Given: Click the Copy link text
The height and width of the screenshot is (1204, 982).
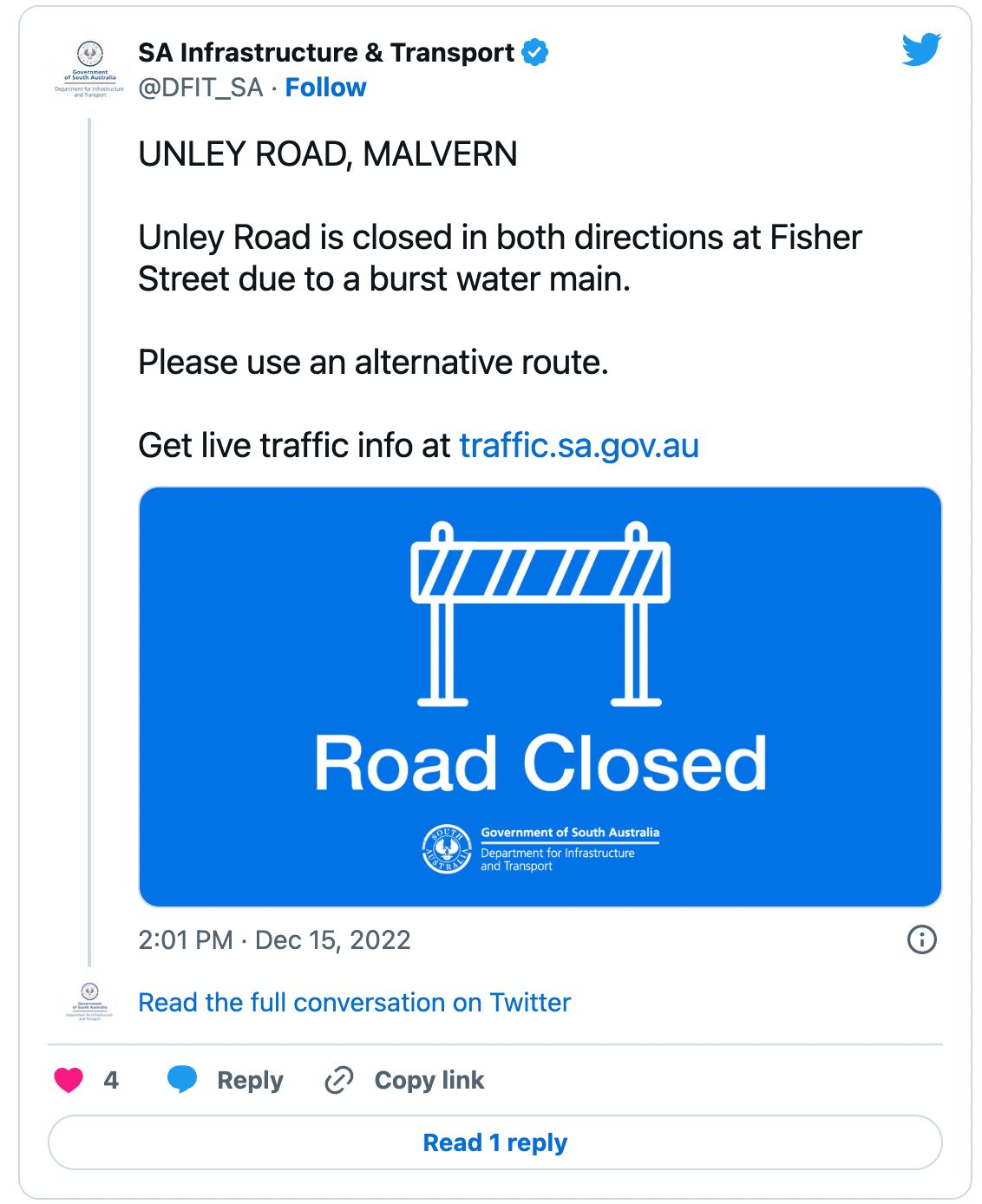Looking at the screenshot, I should point(429,1080).
